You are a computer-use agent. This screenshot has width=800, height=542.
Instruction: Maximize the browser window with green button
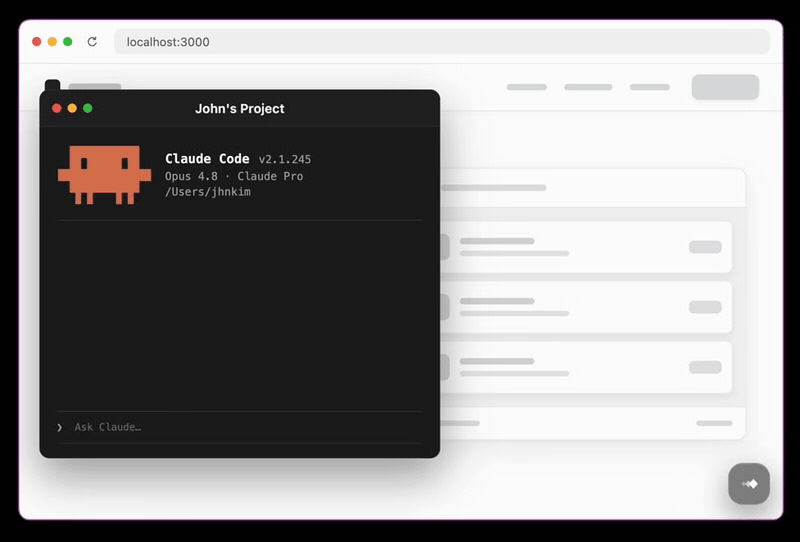coord(67,42)
